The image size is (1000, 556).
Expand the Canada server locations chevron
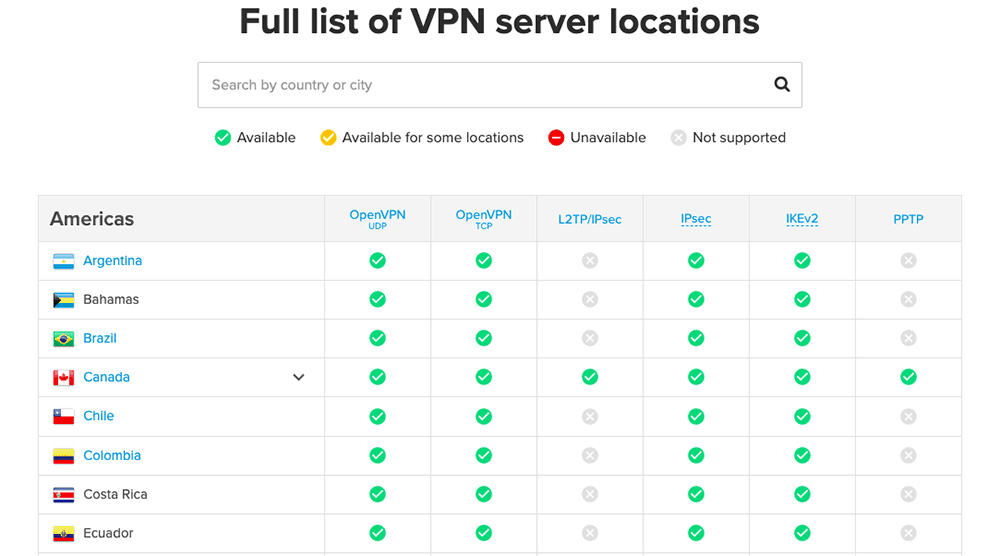[298, 377]
